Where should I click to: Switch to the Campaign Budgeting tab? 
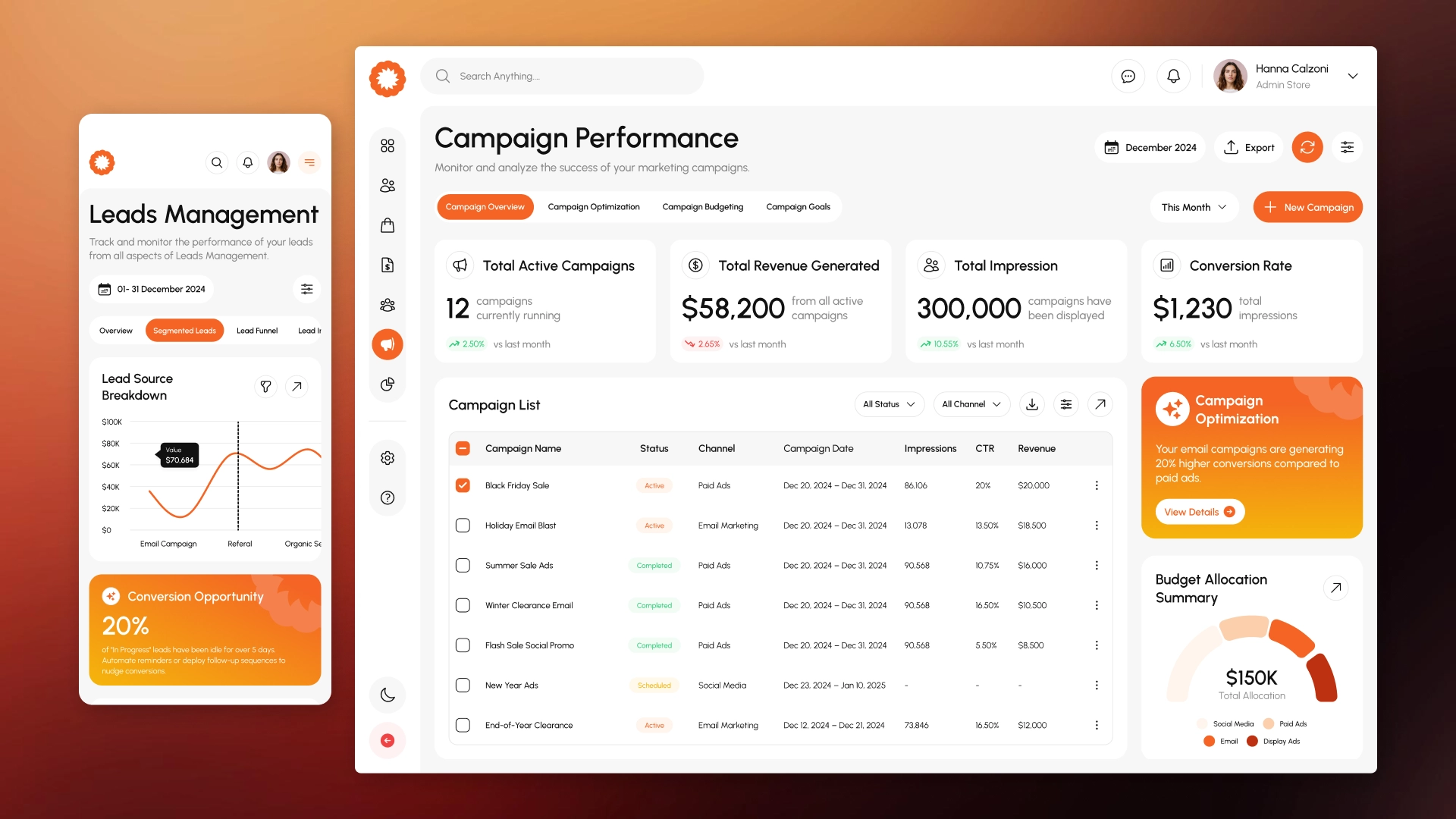[x=702, y=206]
